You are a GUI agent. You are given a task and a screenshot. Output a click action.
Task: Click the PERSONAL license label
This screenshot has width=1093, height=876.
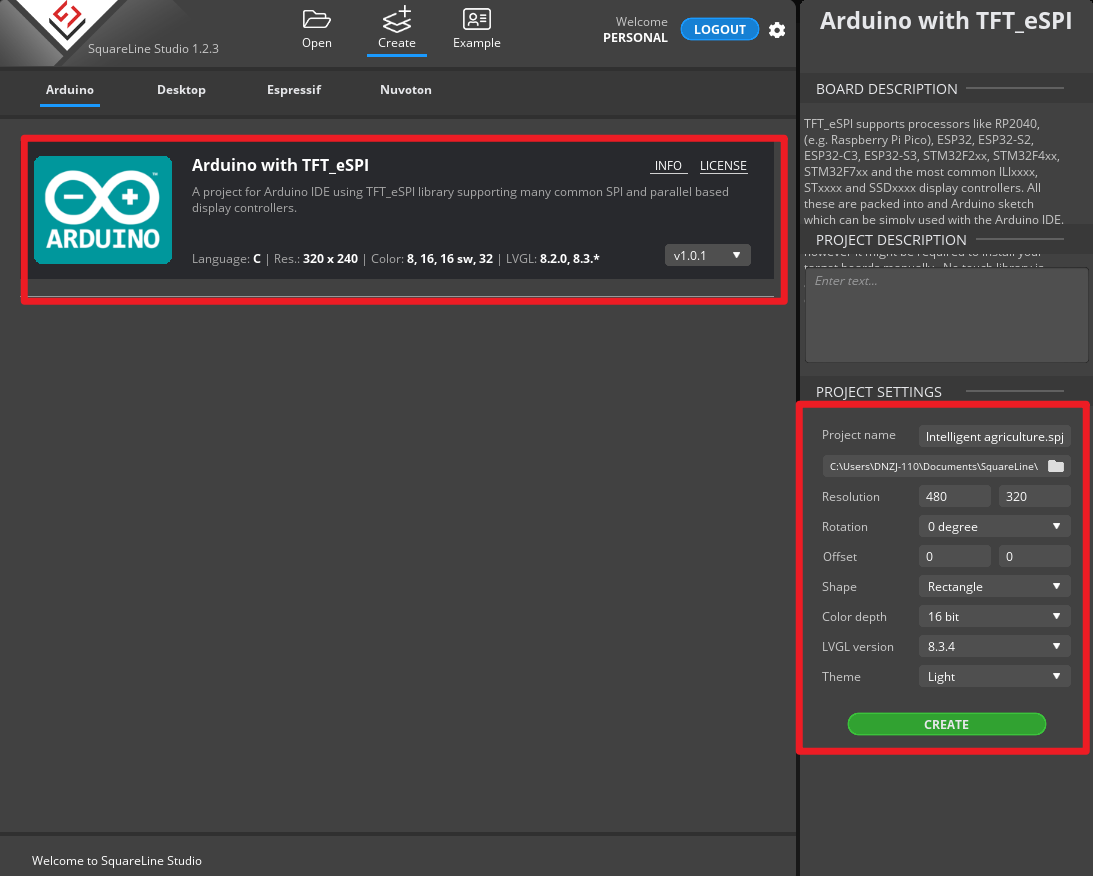point(635,38)
